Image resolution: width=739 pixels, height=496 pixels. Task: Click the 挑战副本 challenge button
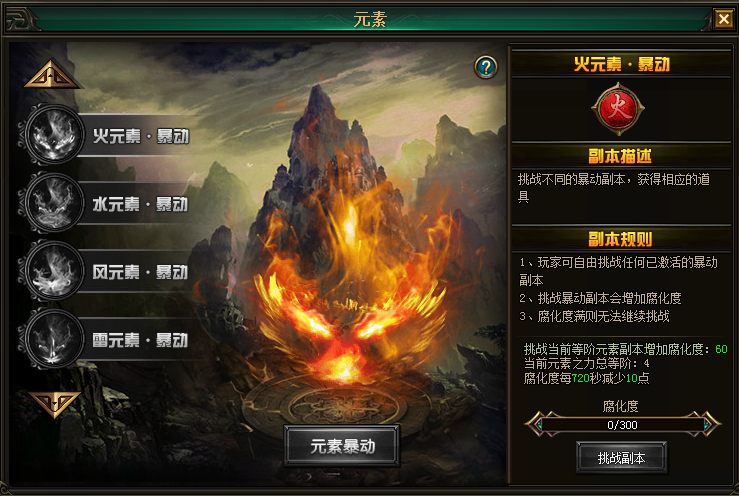point(621,458)
